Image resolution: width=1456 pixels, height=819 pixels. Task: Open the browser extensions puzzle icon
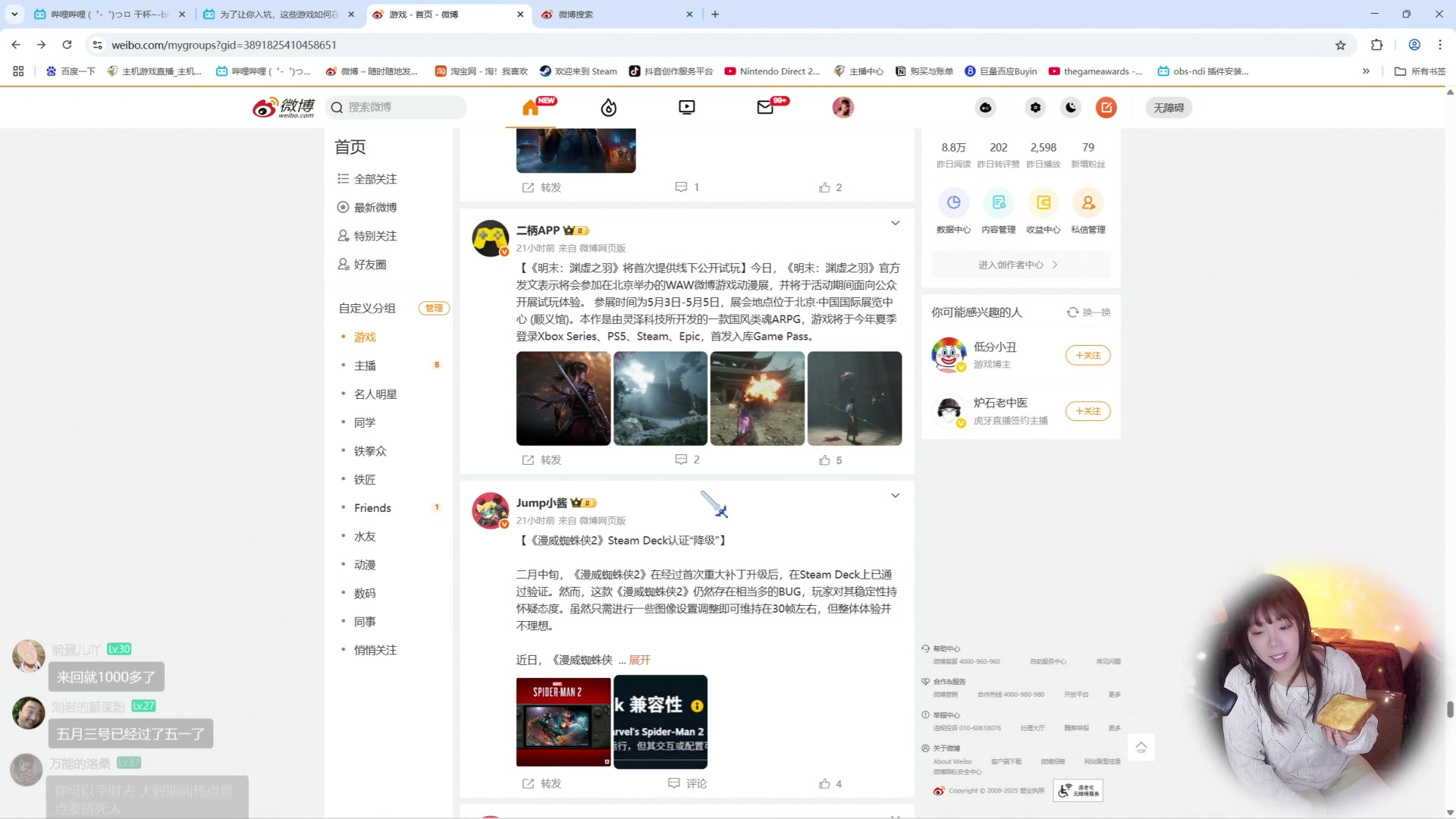point(1376,45)
